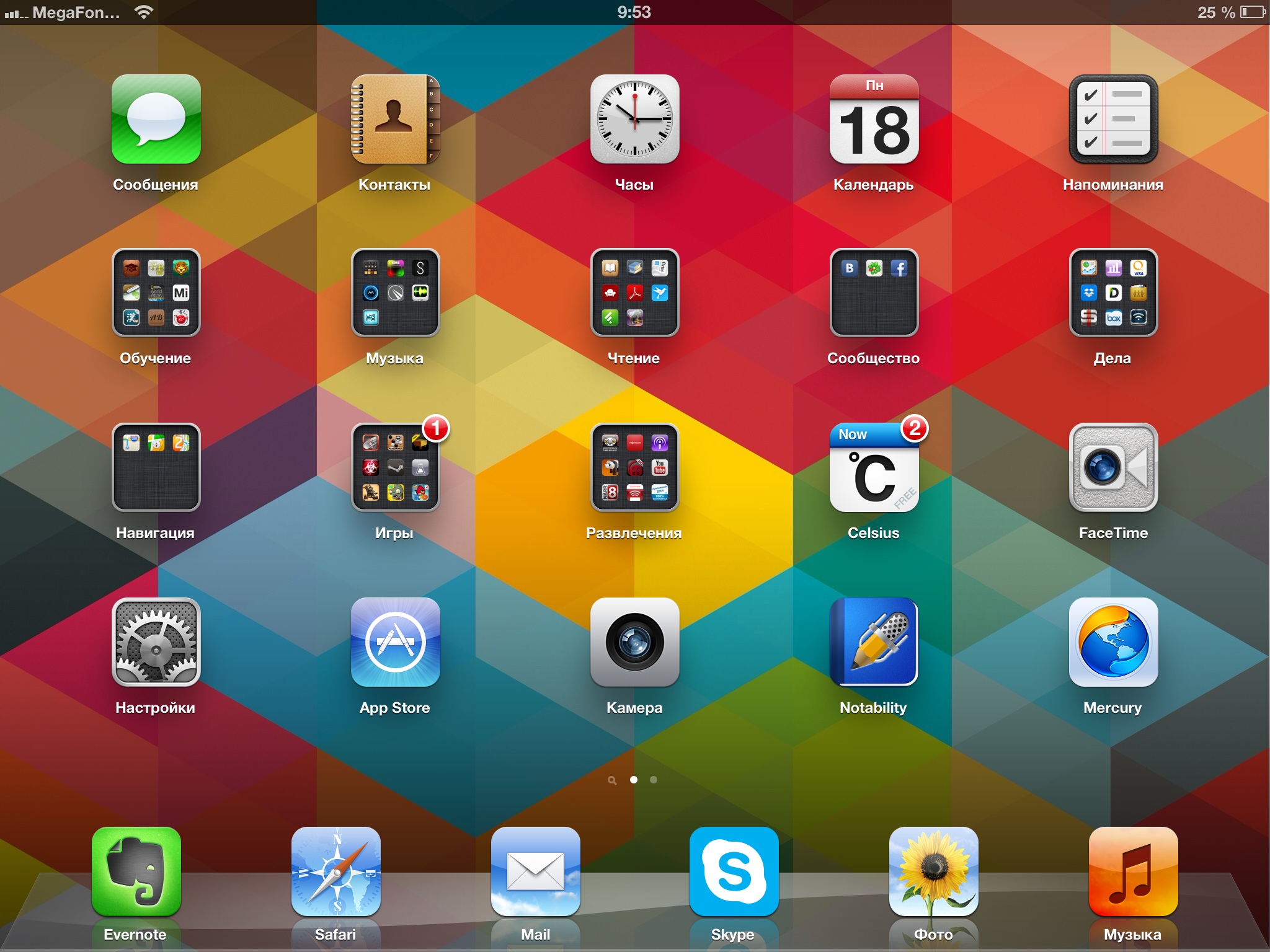1270x952 pixels.
Task: Tap the FaceTime label text
Action: click(x=1113, y=533)
